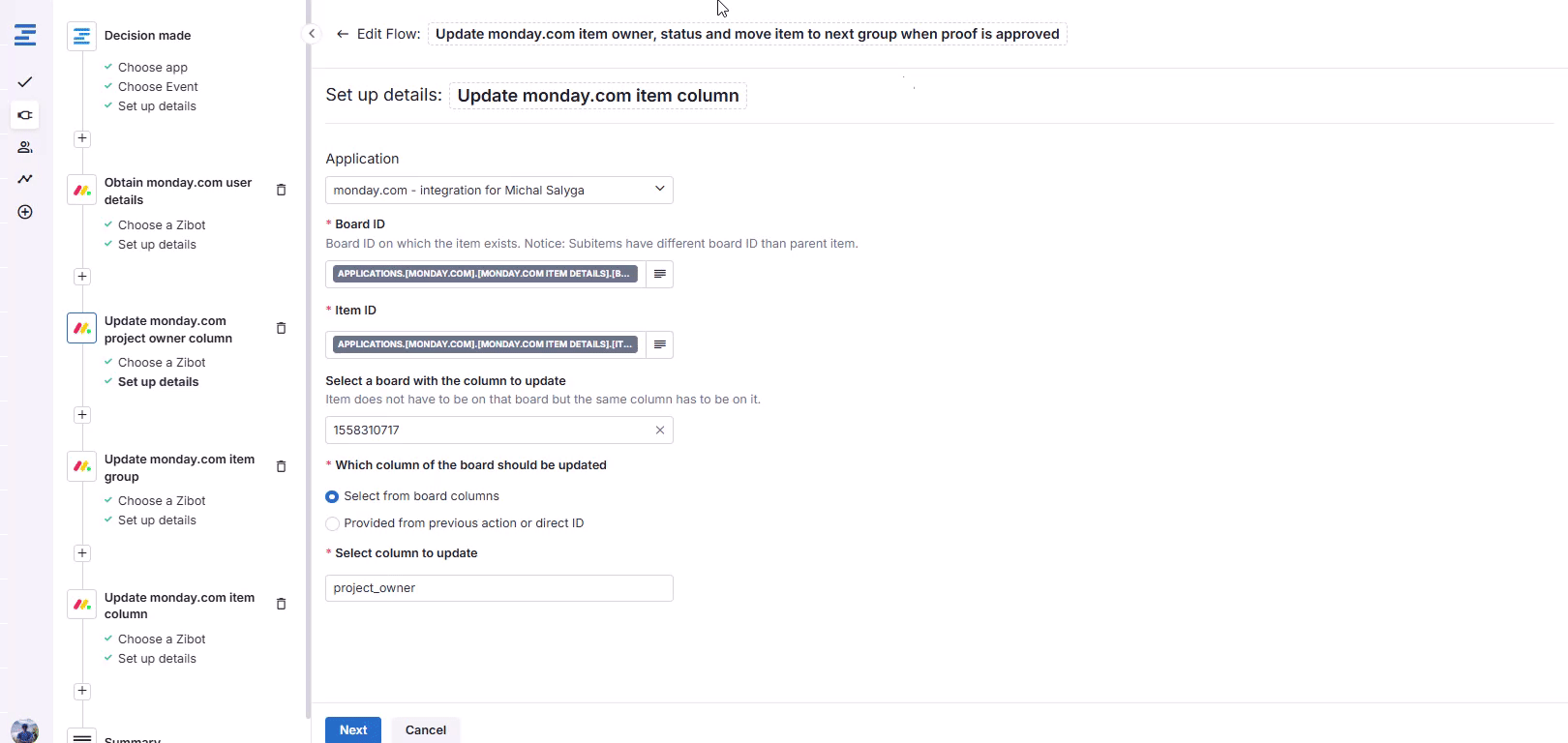This screenshot has height=743, width=1568.
Task: Open the checkmark icon in left sidebar
Action: (25, 82)
